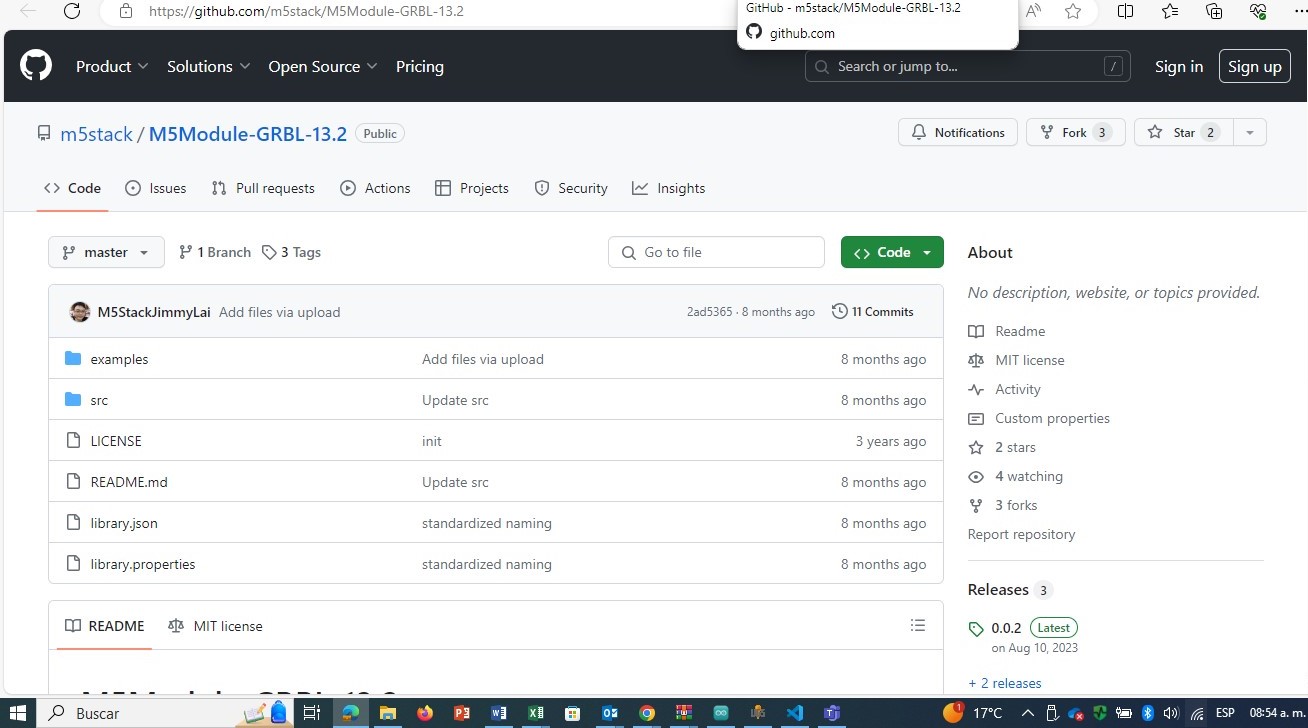Launch Excel from the taskbar
This screenshot has width=1308, height=728.
click(x=536, y=713)
